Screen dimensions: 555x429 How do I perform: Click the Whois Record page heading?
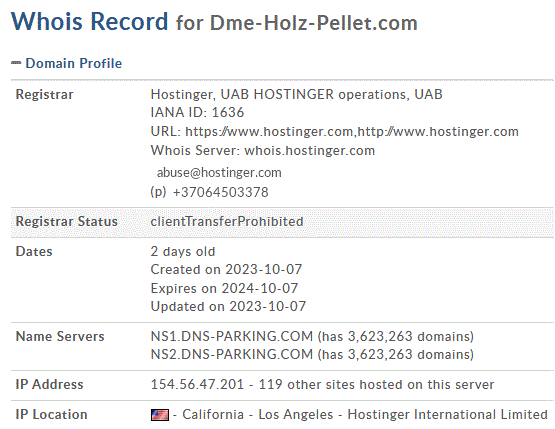[x=90, y=22]
